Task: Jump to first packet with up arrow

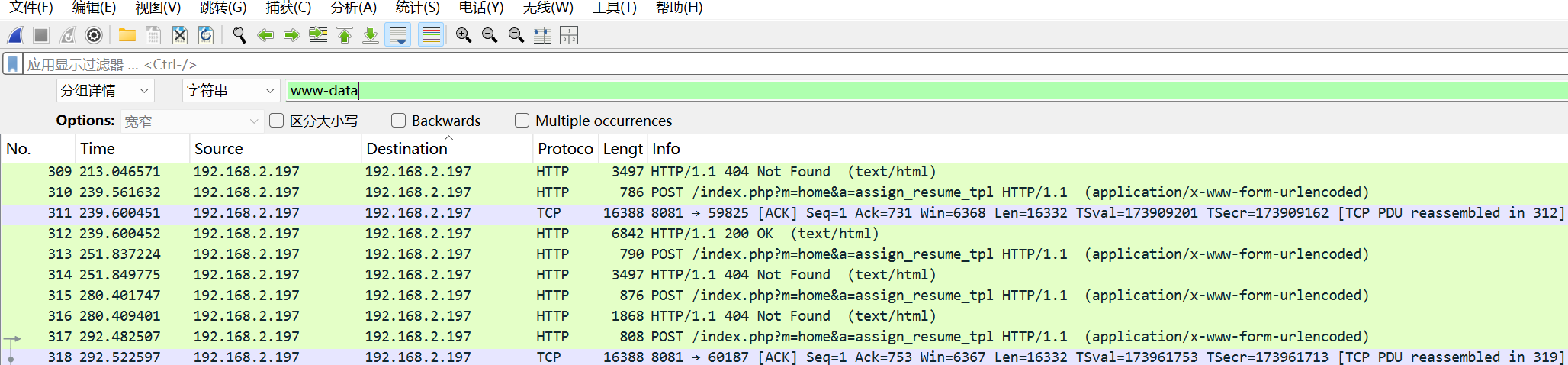Action: click(345, 35)
